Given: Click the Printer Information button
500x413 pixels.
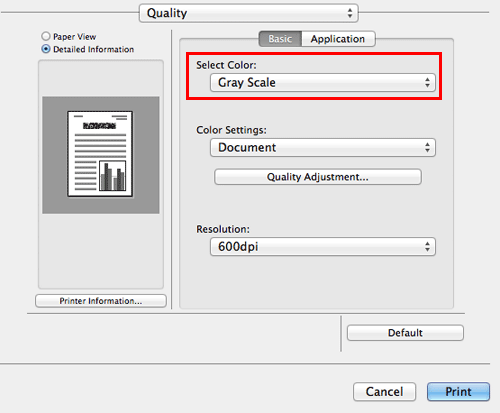Looking at the screenshot, I should coord(101,301).
